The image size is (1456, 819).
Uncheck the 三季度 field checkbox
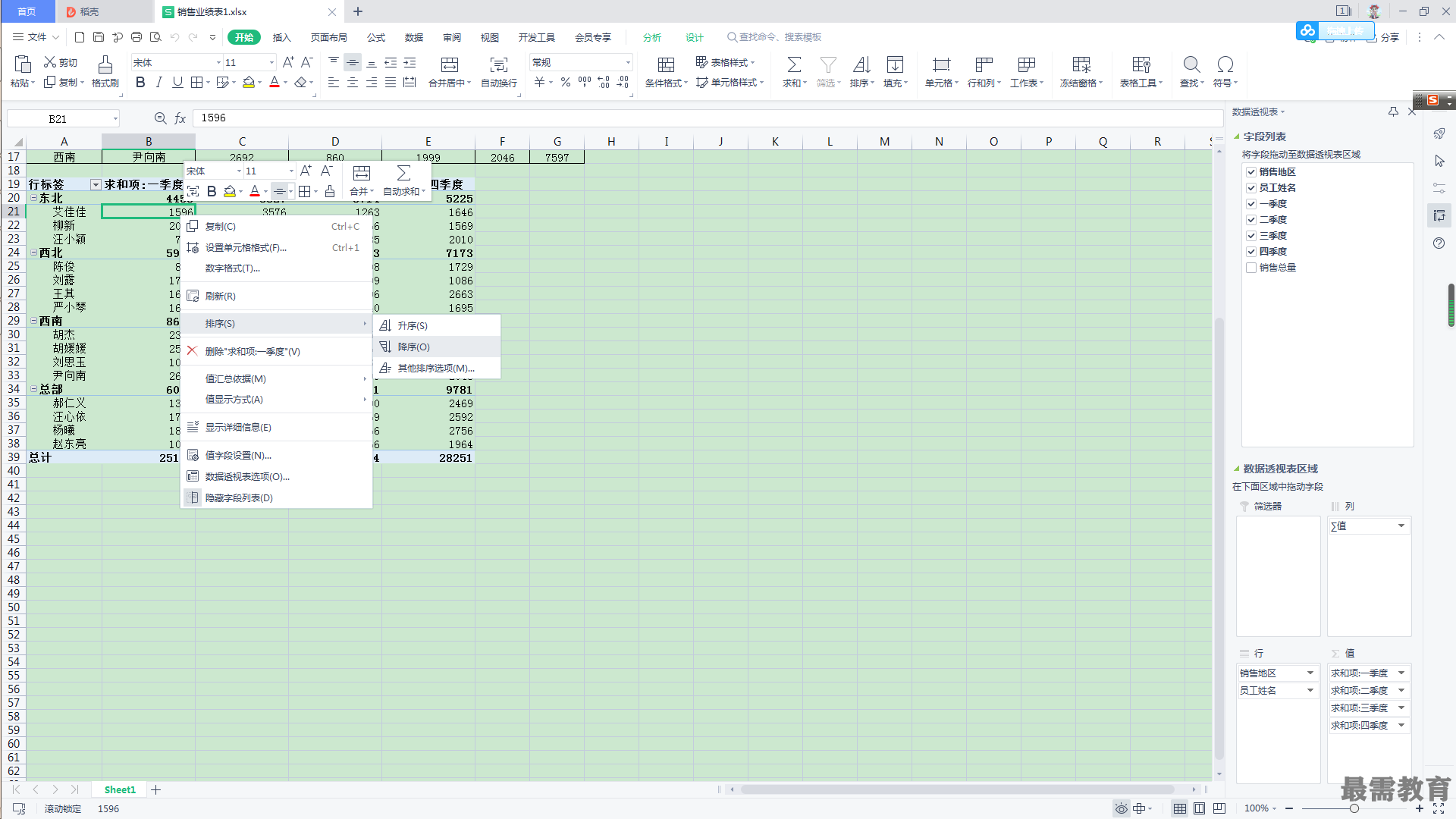(x=1251, y=236)
